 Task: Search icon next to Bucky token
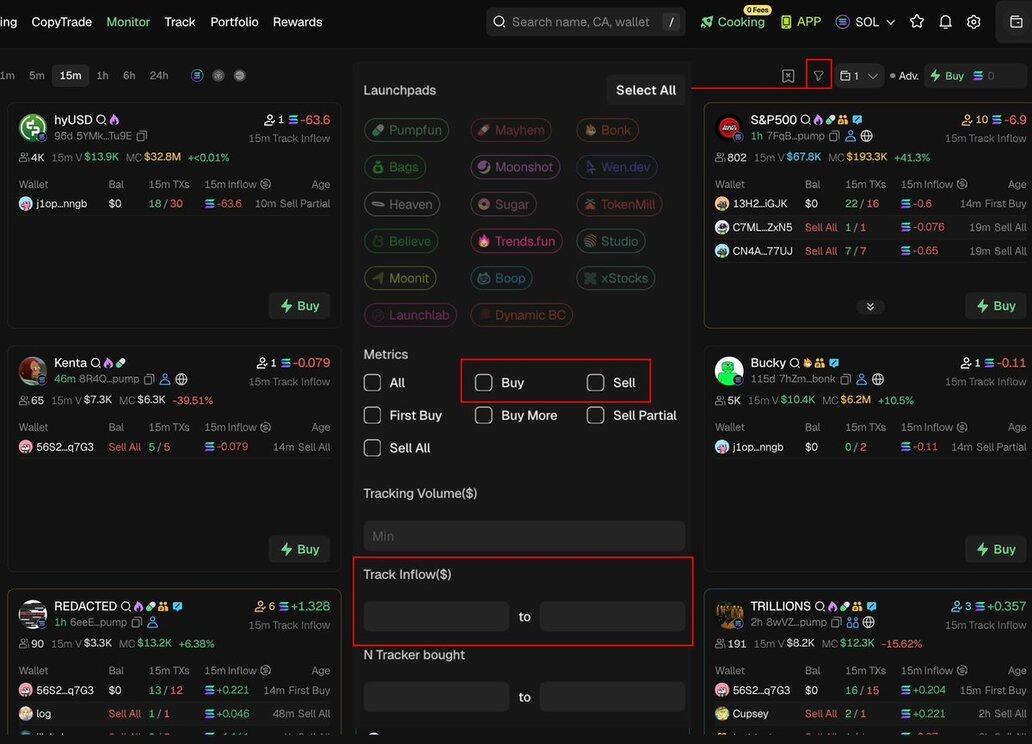pos(794,363)
